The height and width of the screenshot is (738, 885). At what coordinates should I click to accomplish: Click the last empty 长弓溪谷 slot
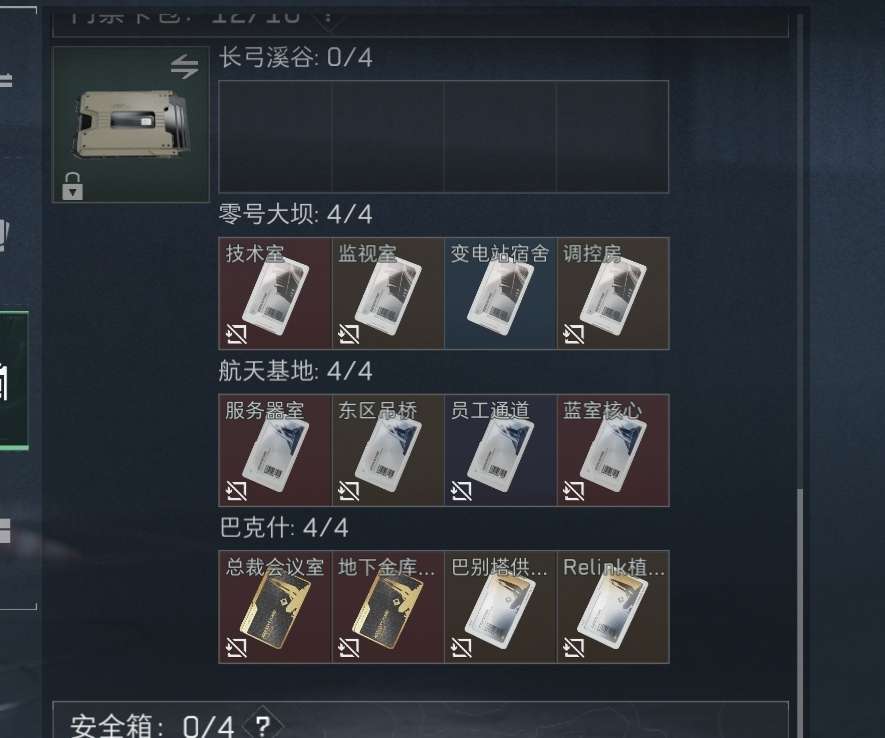tap(613, 137)
